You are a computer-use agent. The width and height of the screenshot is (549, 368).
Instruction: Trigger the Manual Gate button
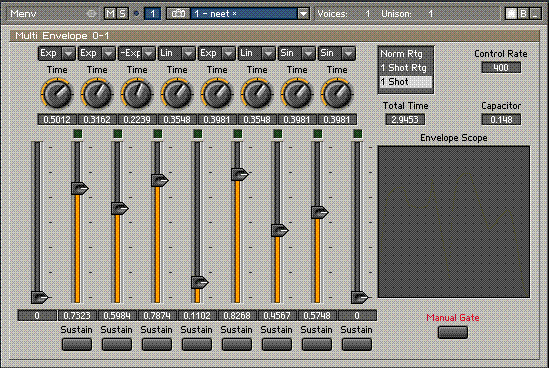coord(453,332)
